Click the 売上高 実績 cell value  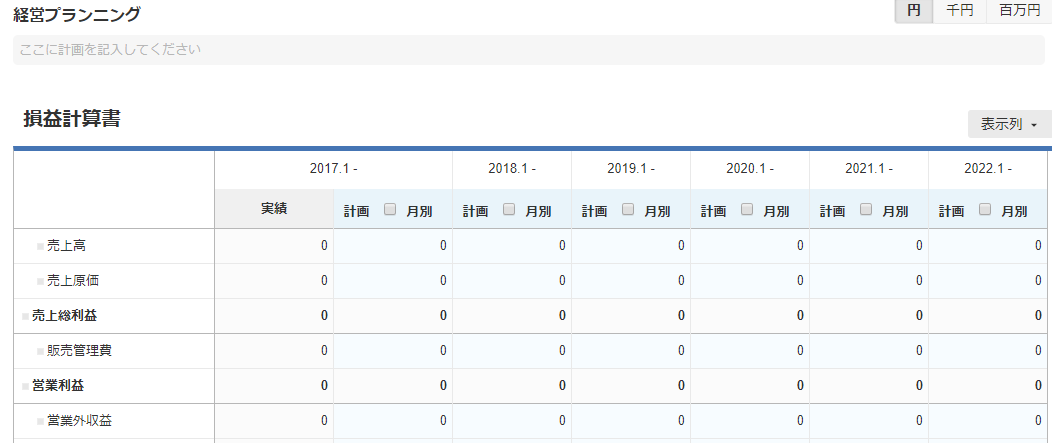324,246
